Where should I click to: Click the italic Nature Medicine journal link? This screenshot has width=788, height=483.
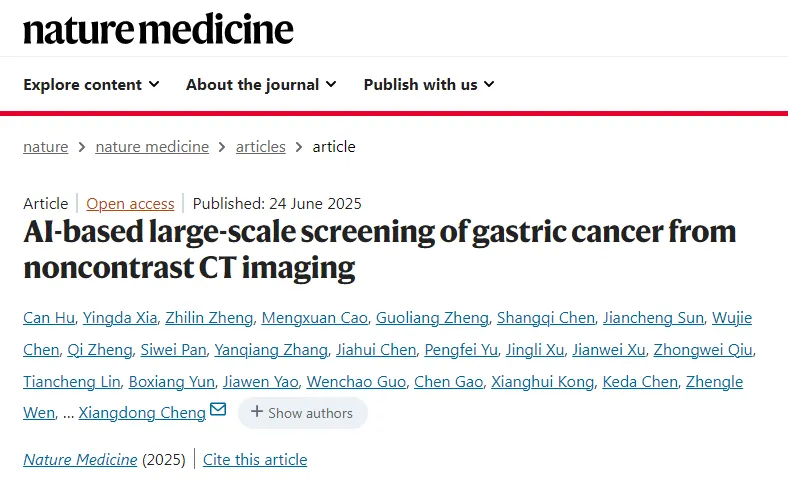coord(80,460)
